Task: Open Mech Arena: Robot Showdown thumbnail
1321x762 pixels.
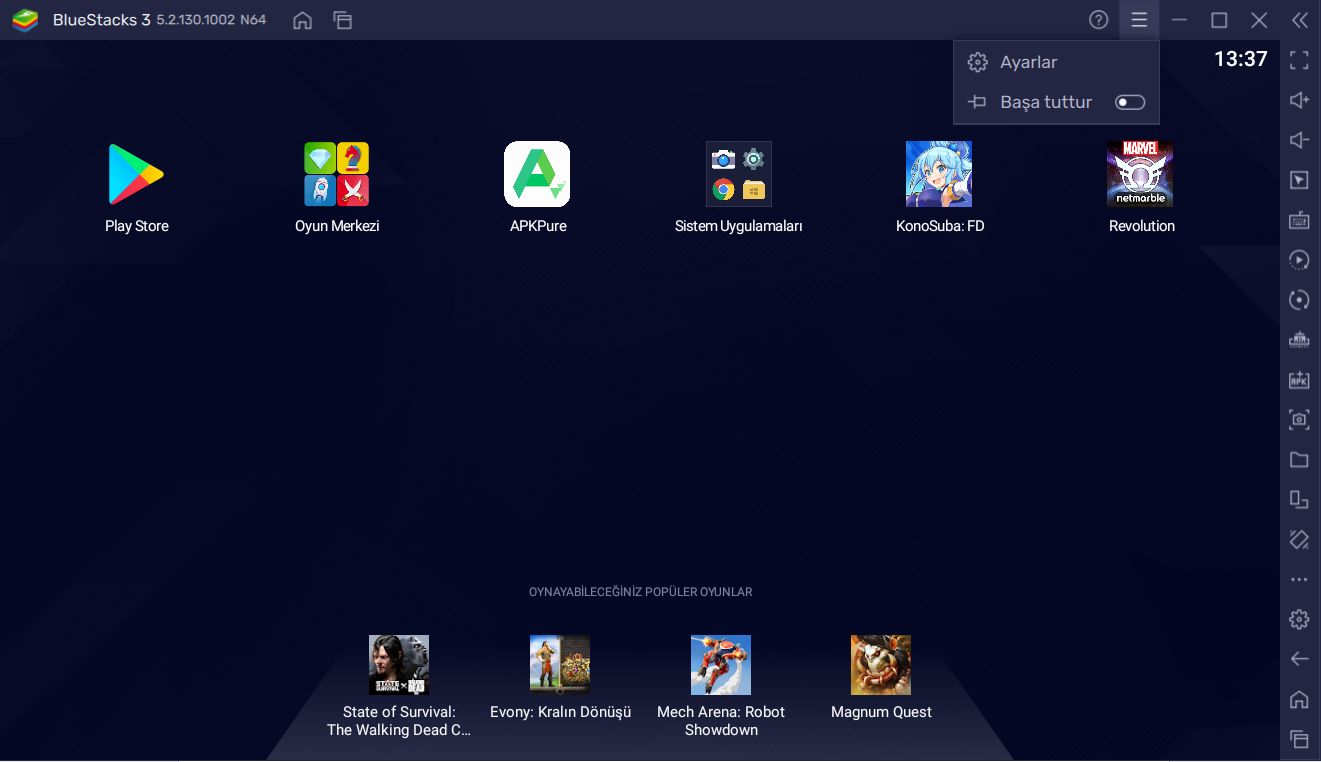Action: pyautogui.click(x=721, y=665)
